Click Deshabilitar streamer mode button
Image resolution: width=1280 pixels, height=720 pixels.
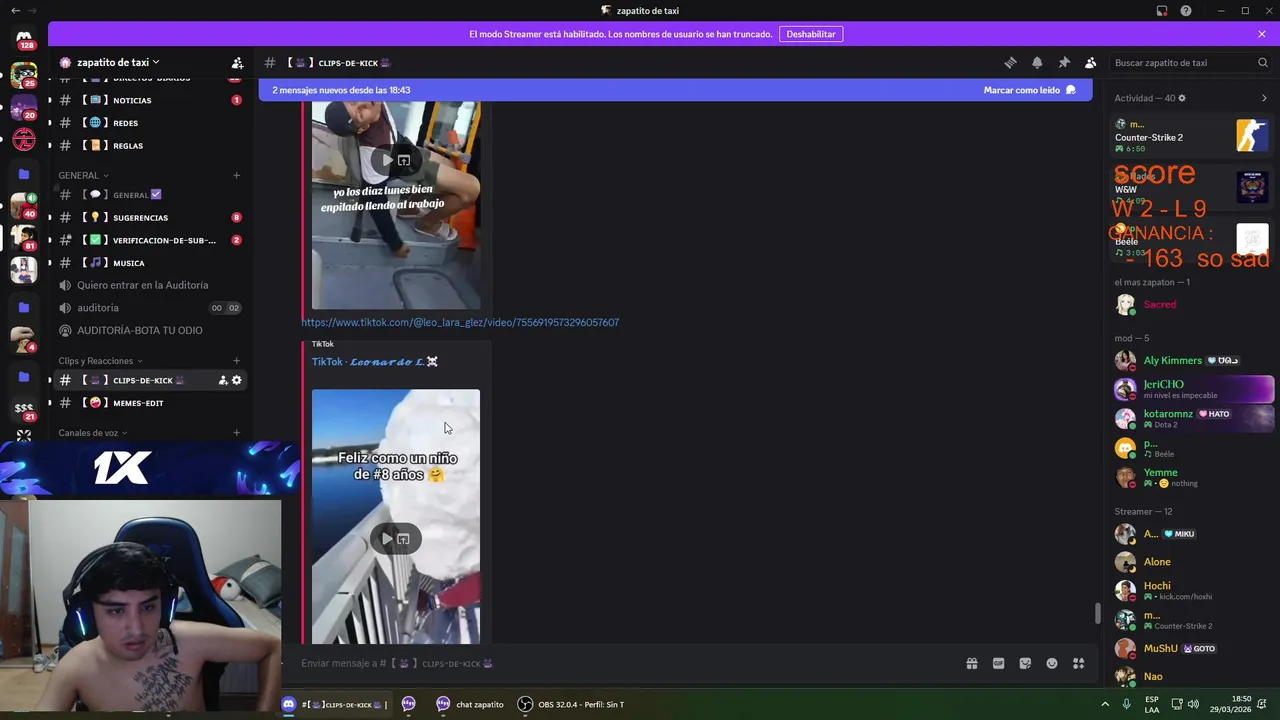pyautogui.click(x=811, y=34)
